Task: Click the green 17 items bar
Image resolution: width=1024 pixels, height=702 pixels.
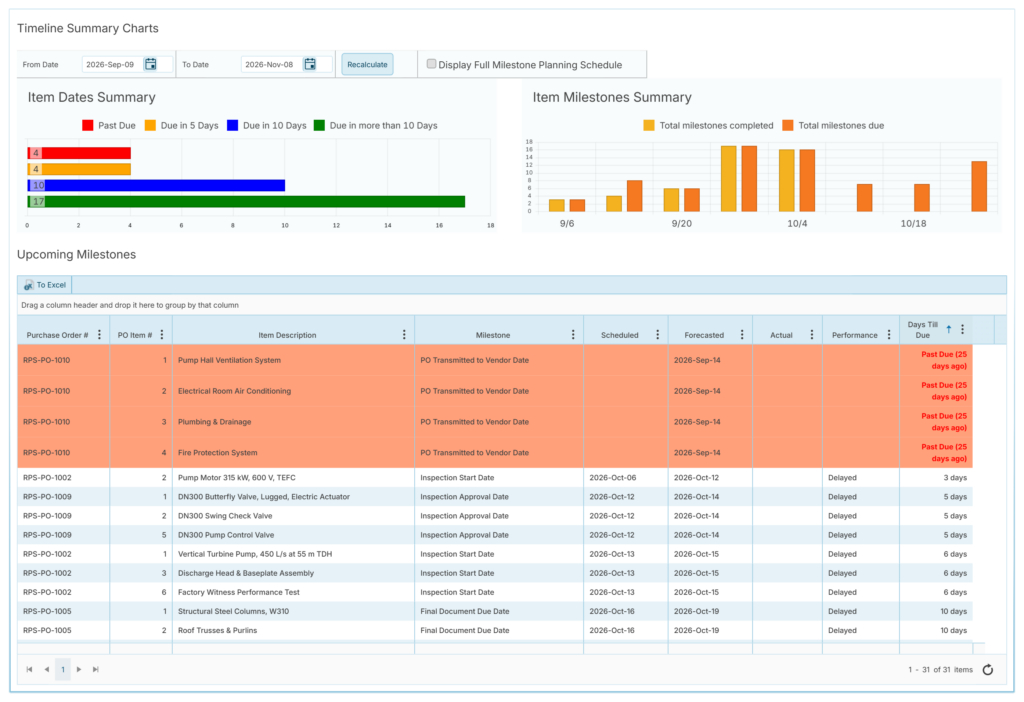Action: (246, 202)
